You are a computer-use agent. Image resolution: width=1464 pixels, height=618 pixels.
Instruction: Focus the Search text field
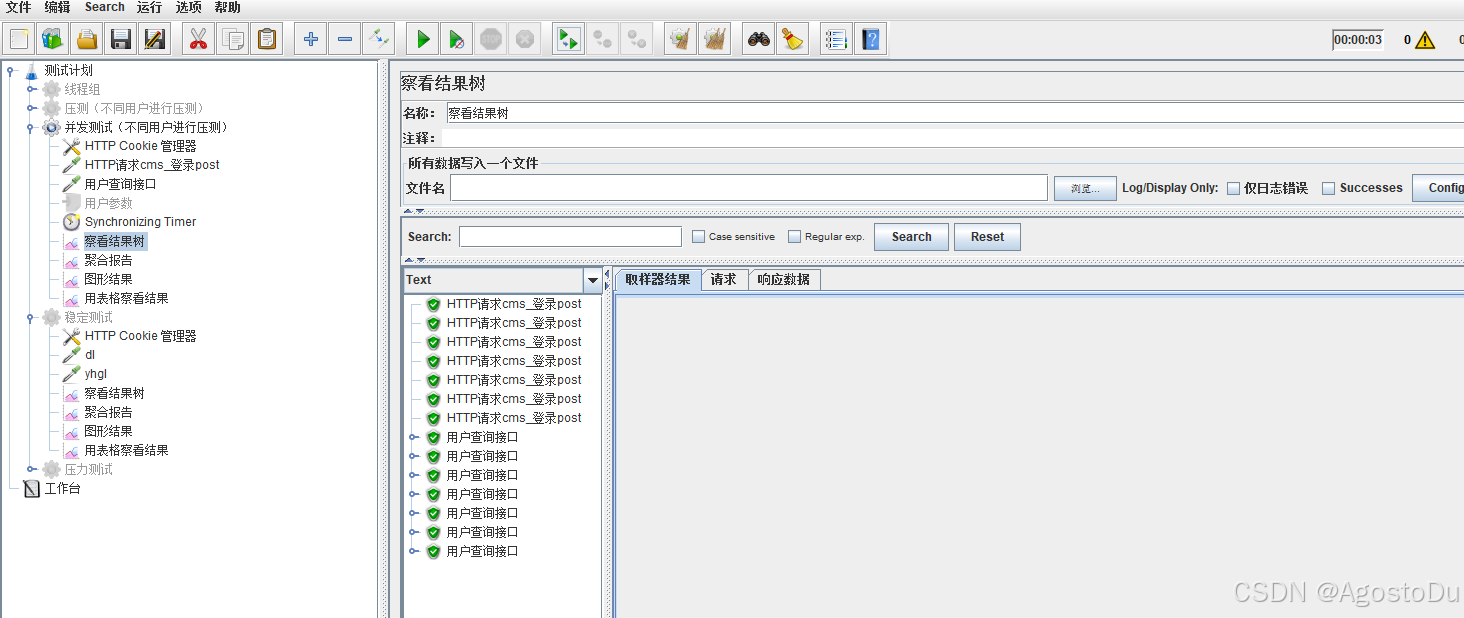point(570,237)
